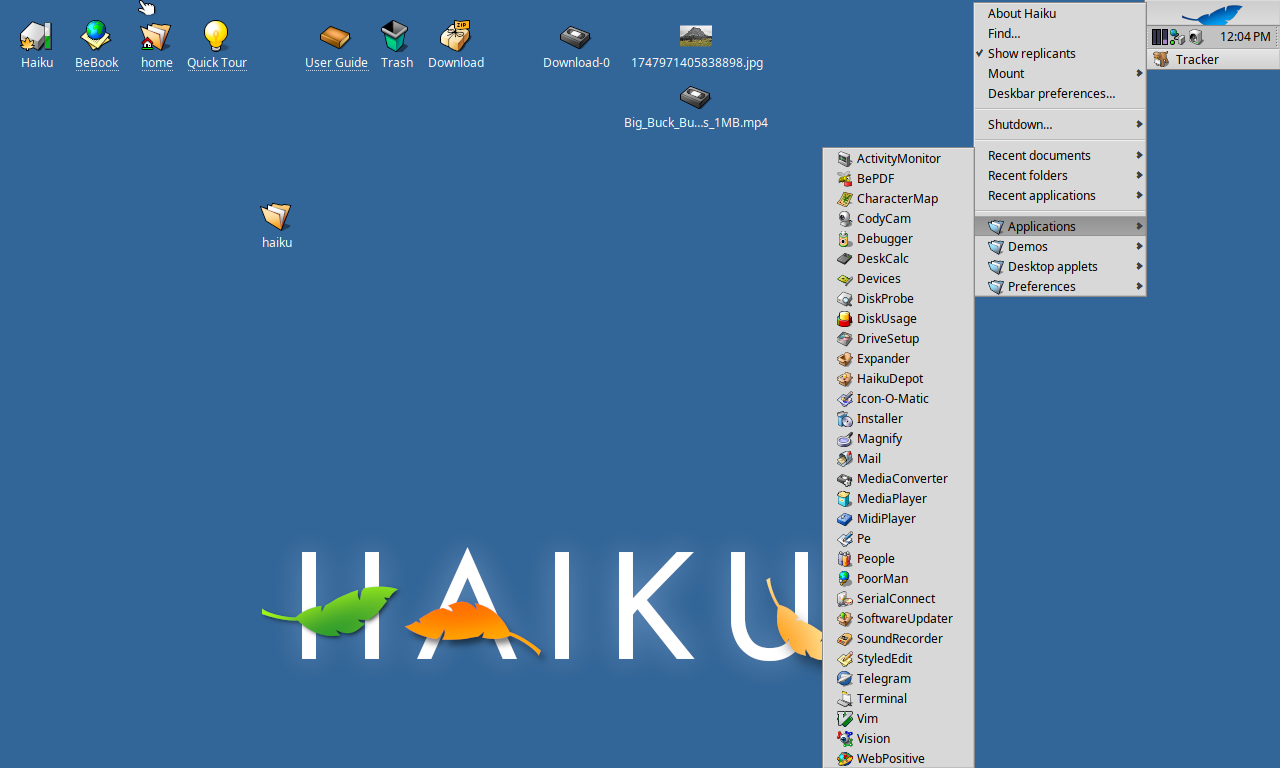Expand the Applications submenu entry
1280x768 pixels.
click(1060, 226)
